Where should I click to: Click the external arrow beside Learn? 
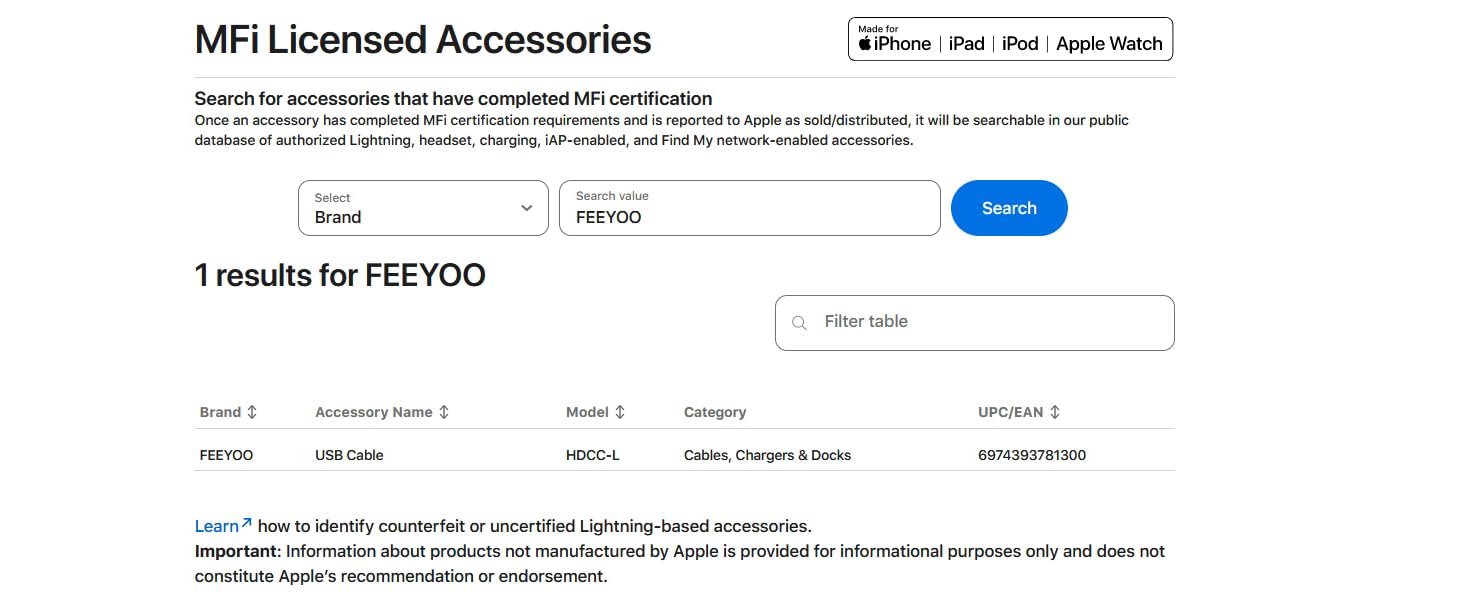click(247, 522)
